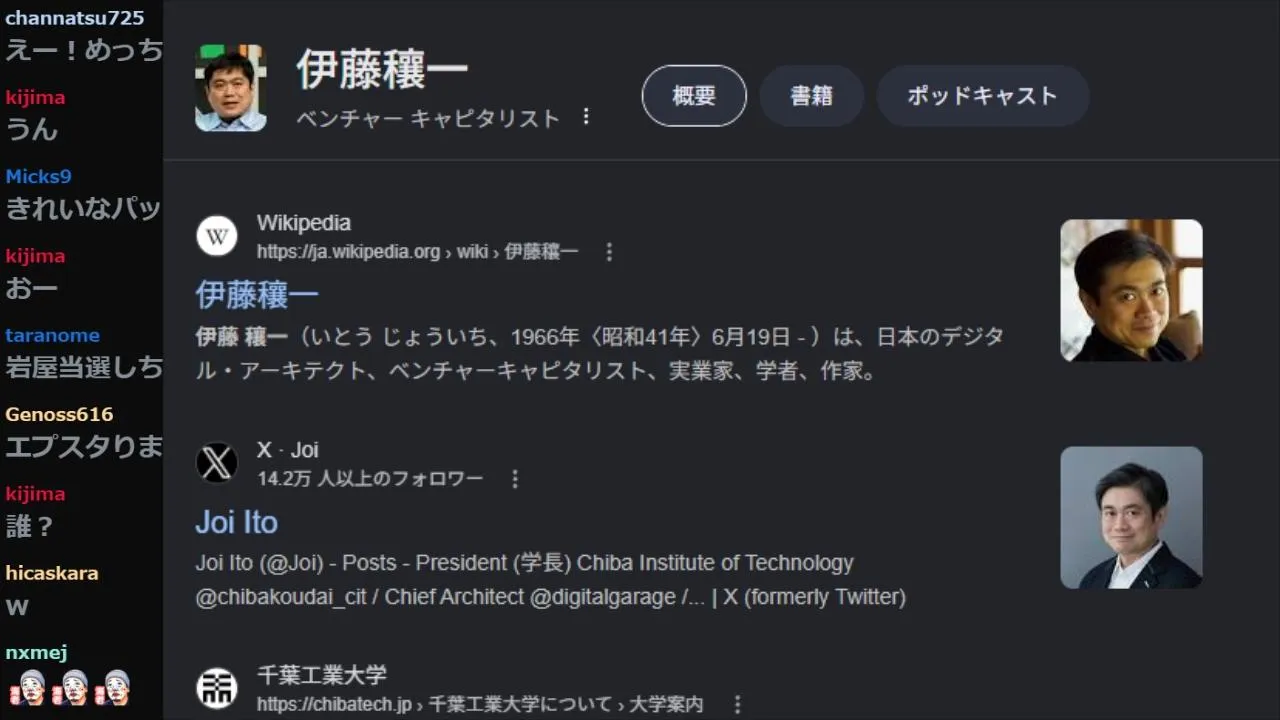
Task: Open the Joi Ito X profile link
Action: click(236, 522)
